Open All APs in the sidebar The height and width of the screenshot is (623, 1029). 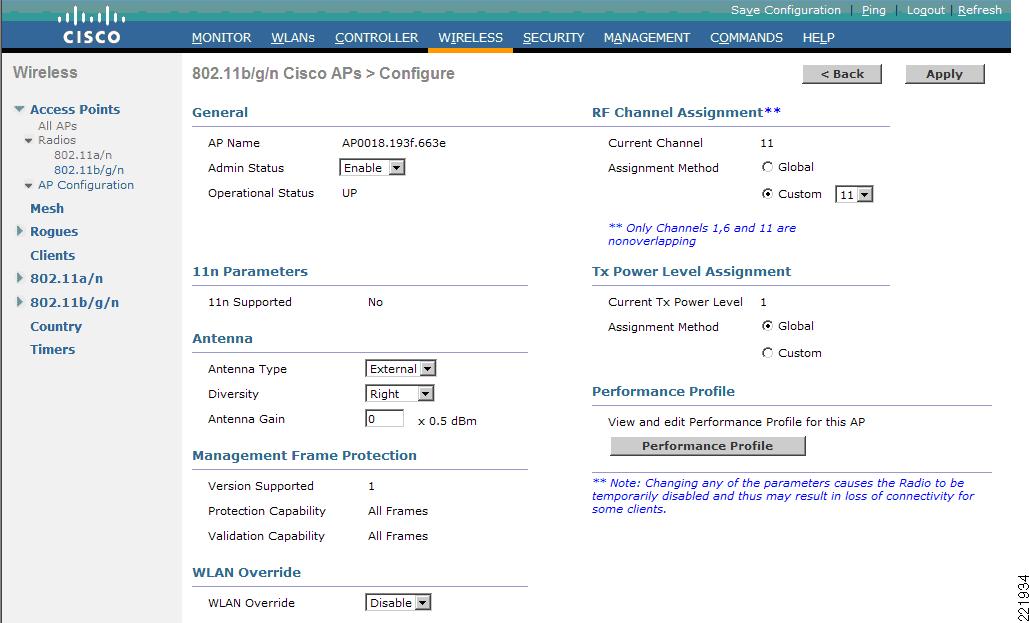57,125
